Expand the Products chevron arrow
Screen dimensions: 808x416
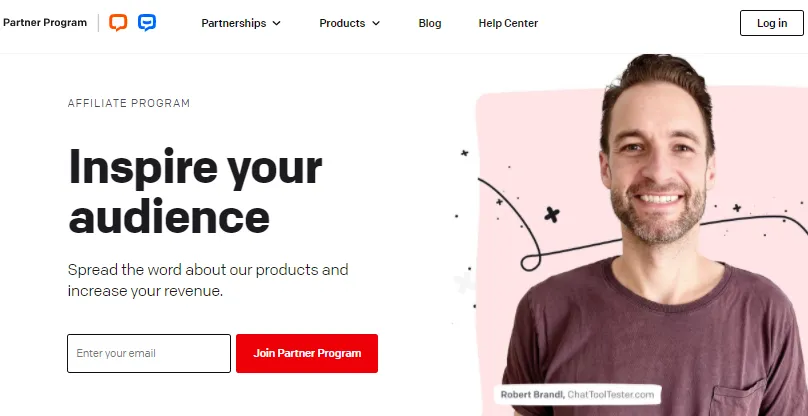coord(376,23)
